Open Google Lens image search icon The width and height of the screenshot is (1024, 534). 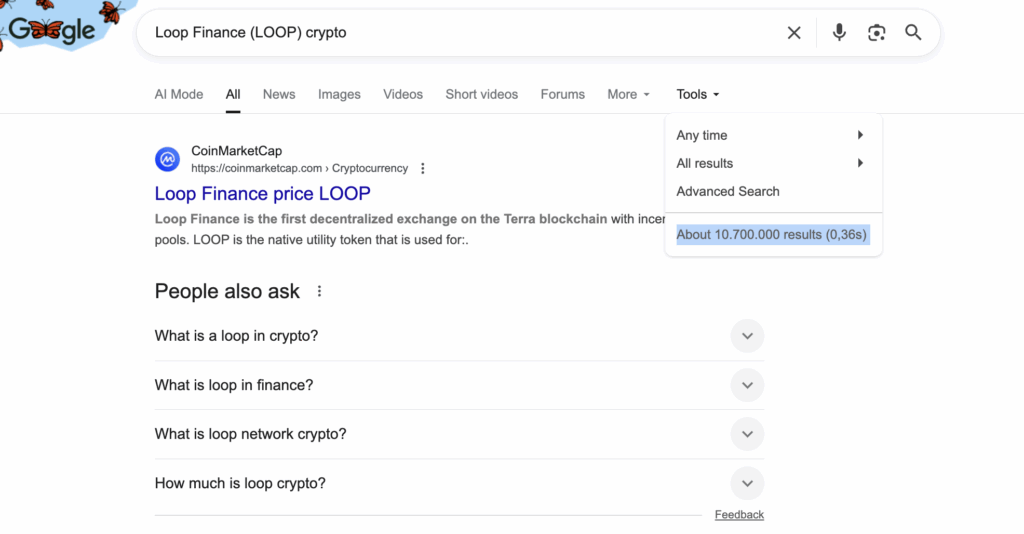[876, 33]
